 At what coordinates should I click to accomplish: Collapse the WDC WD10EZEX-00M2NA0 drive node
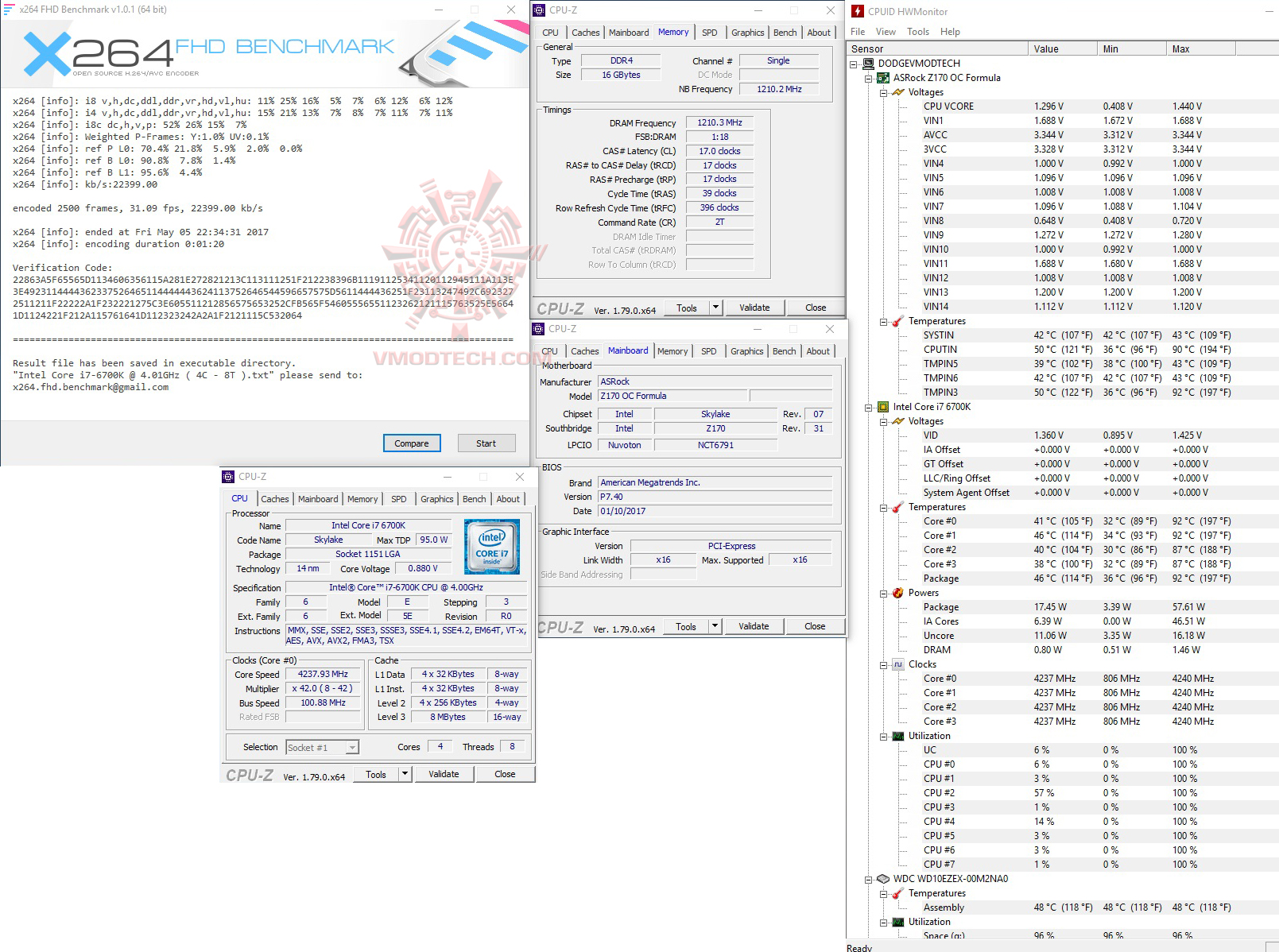(869, 880)
